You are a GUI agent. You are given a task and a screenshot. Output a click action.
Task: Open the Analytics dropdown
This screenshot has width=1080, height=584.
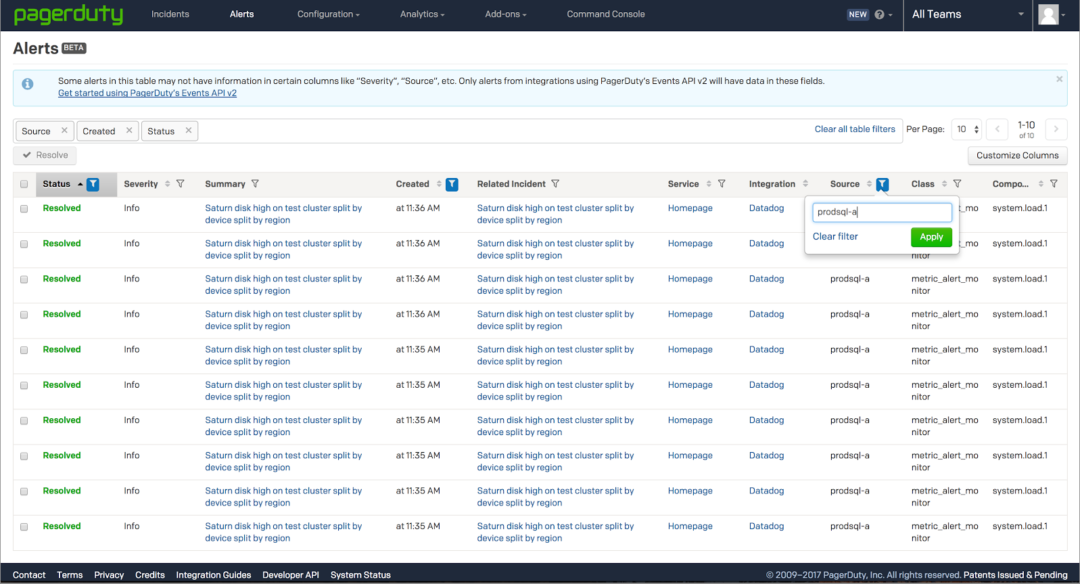tap(420, 14)
